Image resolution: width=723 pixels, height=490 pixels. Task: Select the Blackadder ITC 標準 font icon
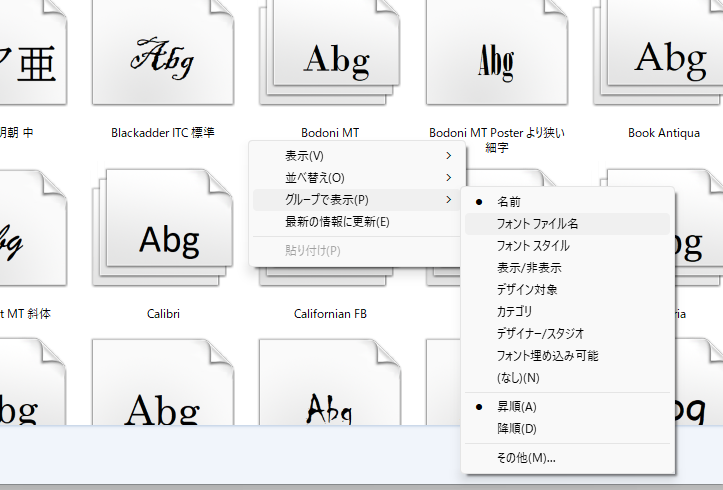(163, 52)
